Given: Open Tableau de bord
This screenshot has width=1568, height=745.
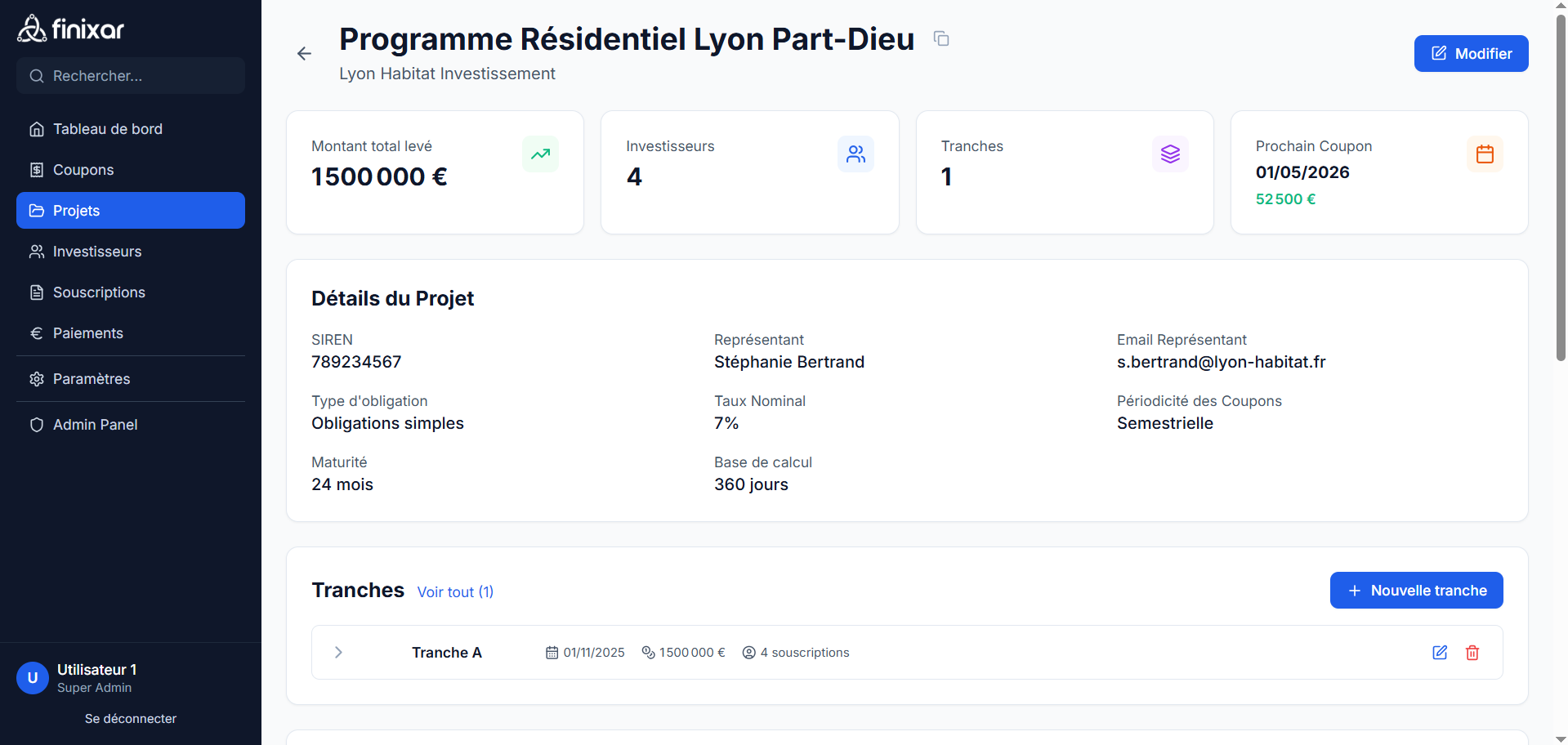Looking at the screenshot, I should (x=106, y=128).
